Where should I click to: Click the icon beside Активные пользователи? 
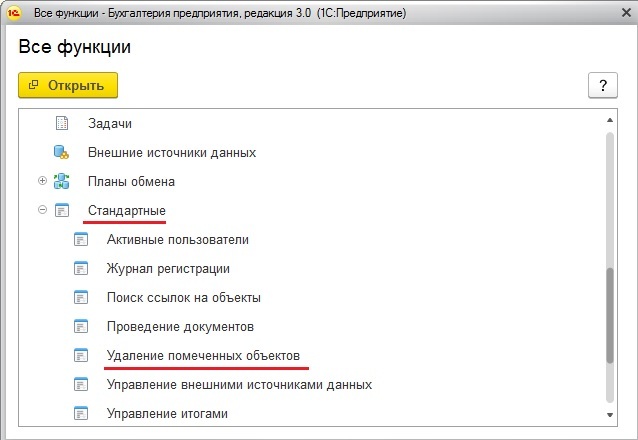click(81, 240)
